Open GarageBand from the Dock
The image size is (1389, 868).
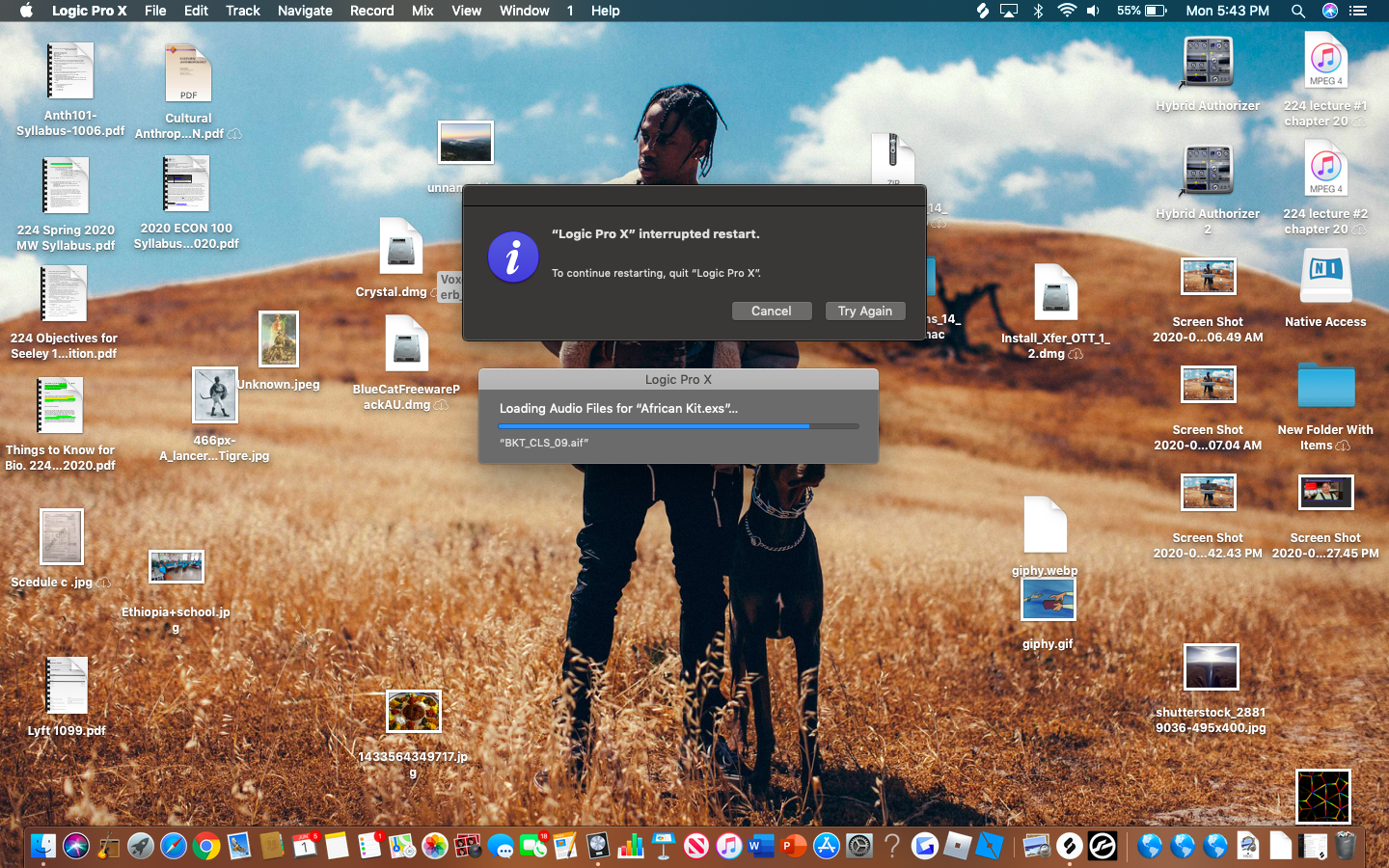coord(108,846)
